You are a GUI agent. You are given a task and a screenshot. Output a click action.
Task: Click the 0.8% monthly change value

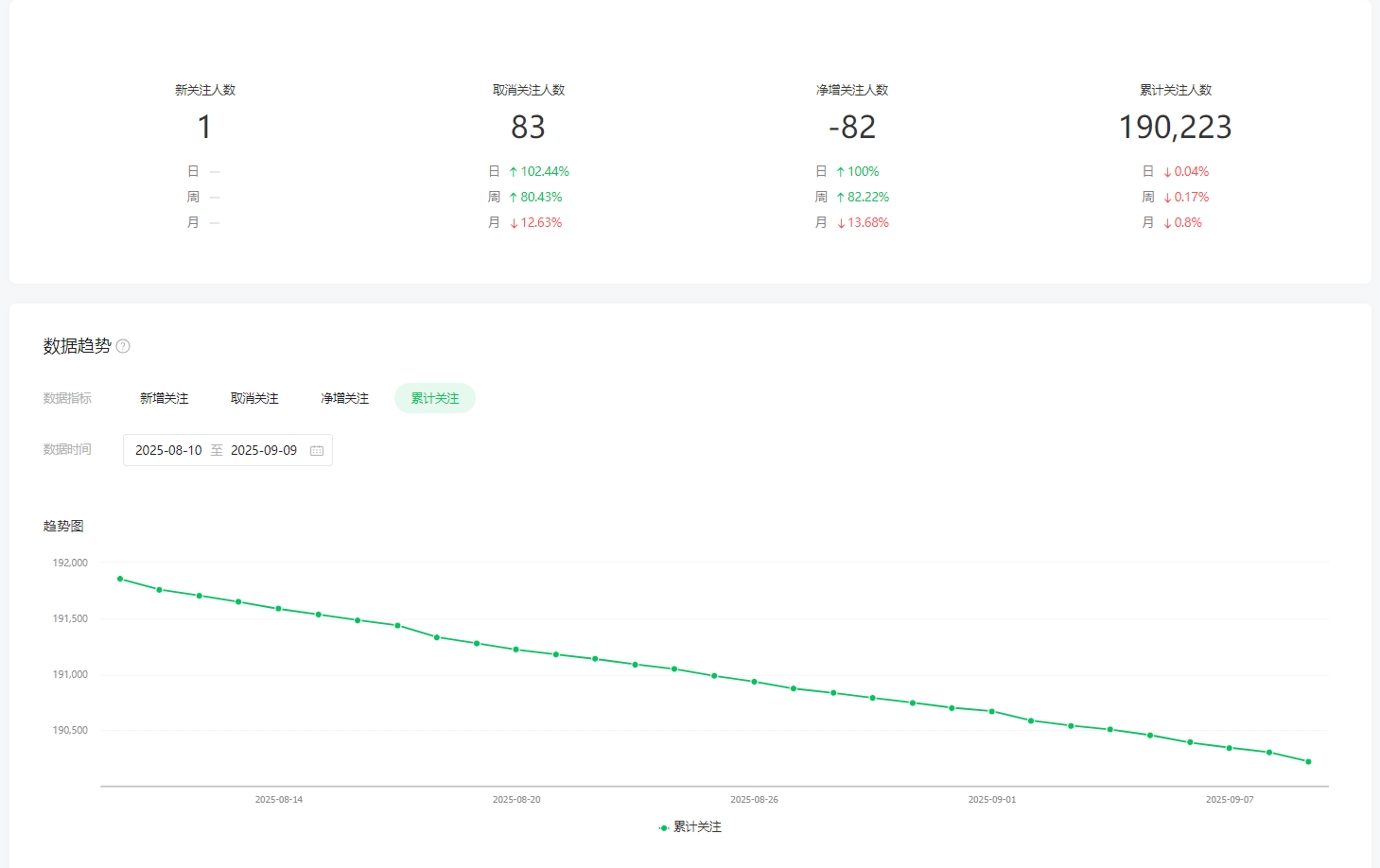point(1188,222)
